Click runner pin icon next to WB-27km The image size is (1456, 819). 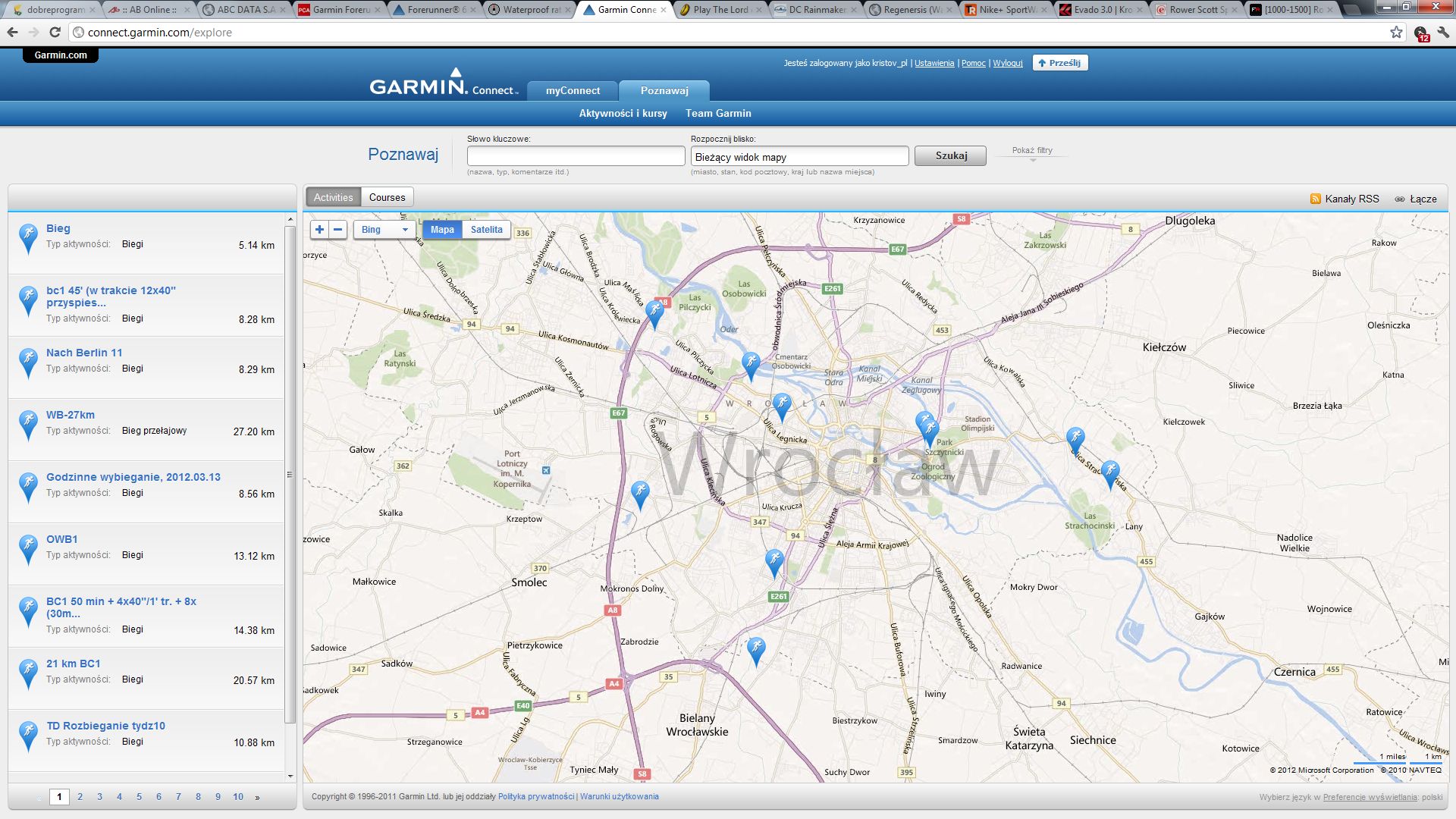(x=28, y=425)
